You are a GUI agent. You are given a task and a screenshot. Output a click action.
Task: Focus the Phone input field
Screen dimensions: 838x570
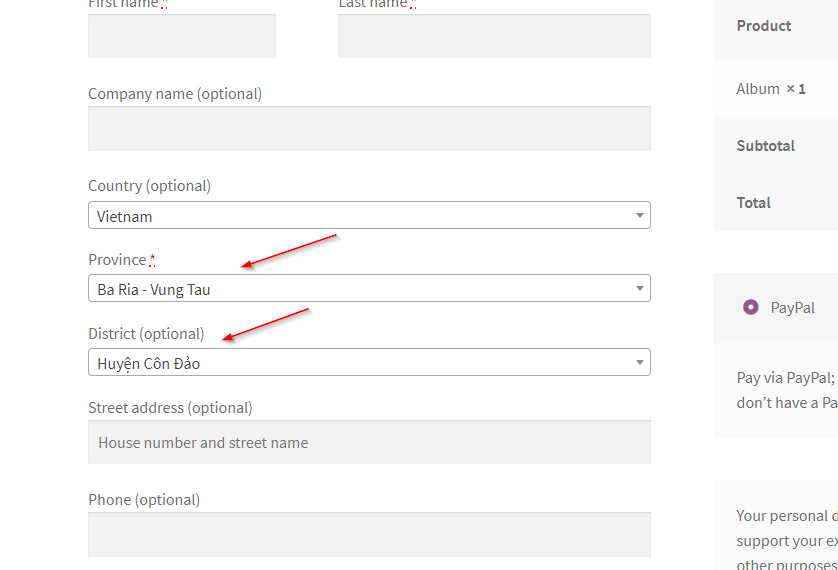click(369, 534)
